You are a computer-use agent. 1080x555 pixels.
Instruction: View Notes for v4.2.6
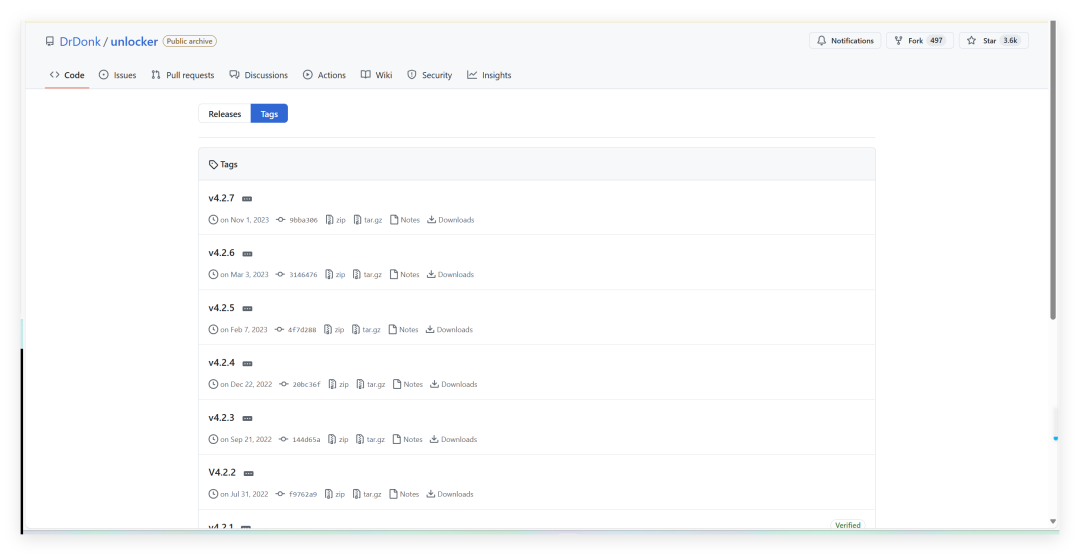[404, 275]
